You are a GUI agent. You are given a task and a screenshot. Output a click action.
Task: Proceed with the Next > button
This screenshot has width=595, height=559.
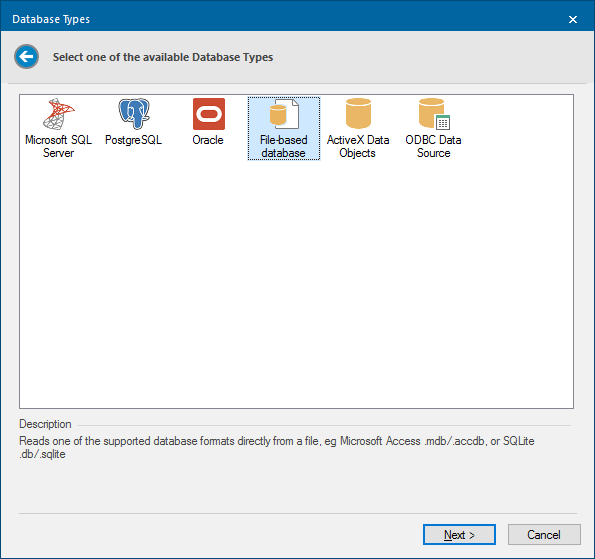(x=459, y=535)
